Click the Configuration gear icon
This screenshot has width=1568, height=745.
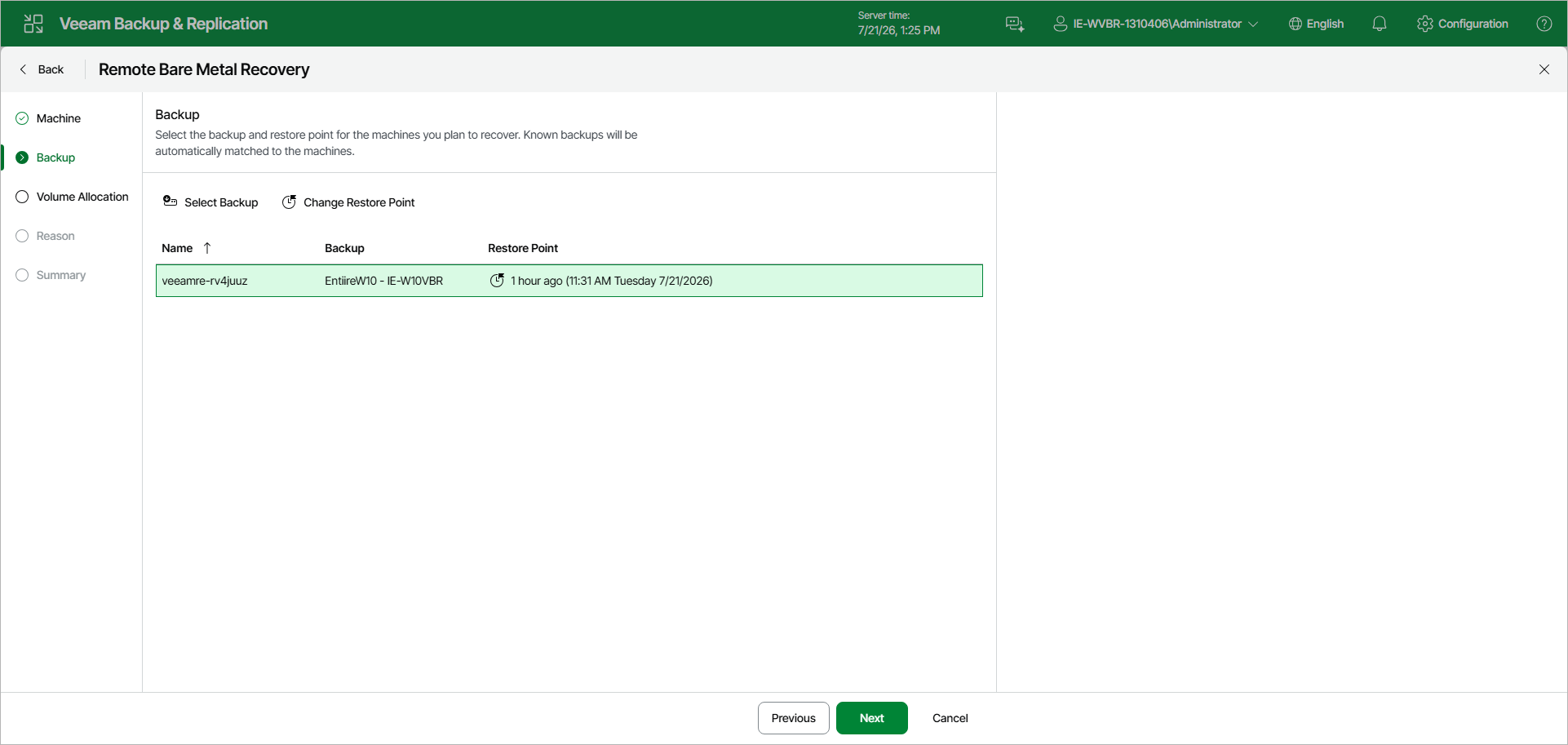point(1424,24)
